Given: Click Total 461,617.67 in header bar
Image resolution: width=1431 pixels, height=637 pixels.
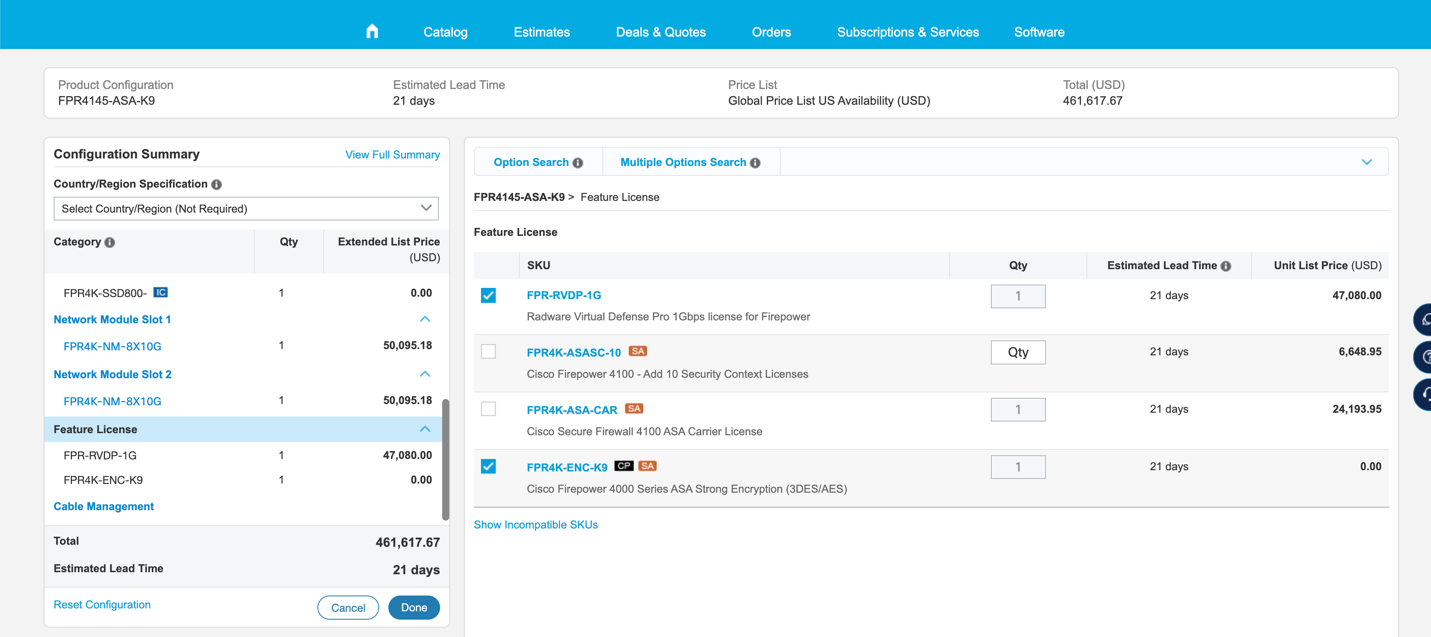Looking at the screenshot, I should coord(1093,101).
